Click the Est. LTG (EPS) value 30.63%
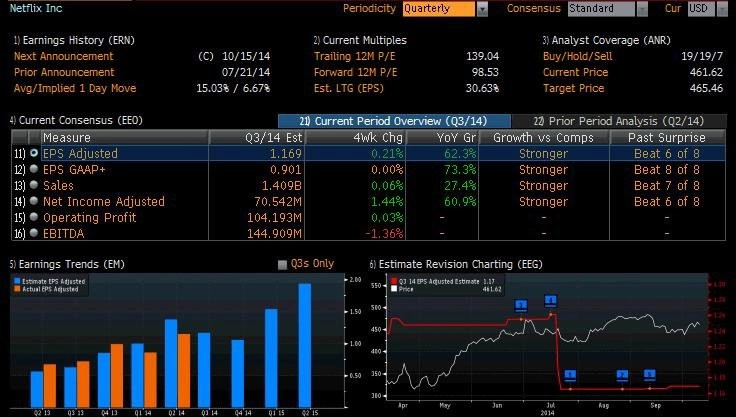 pyautogui.click(x=482, y=88)
